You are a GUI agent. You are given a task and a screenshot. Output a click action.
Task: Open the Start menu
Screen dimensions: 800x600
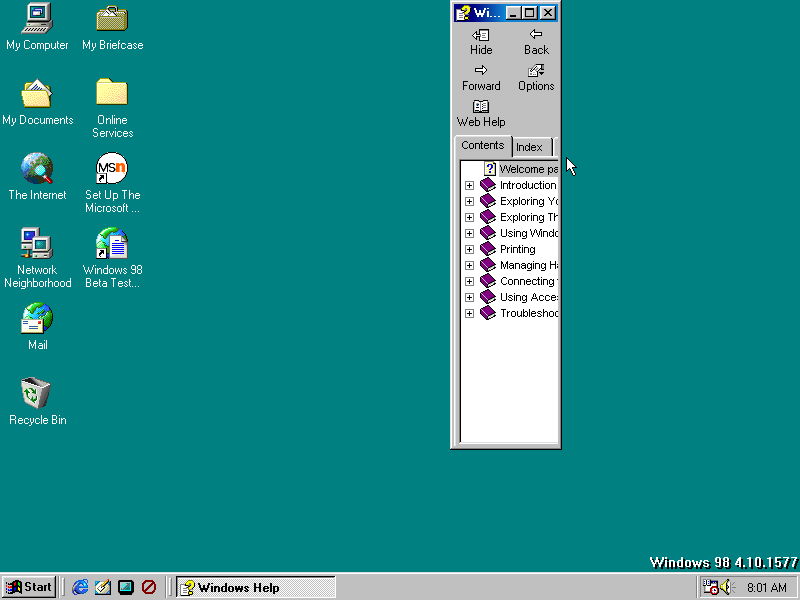29,587
